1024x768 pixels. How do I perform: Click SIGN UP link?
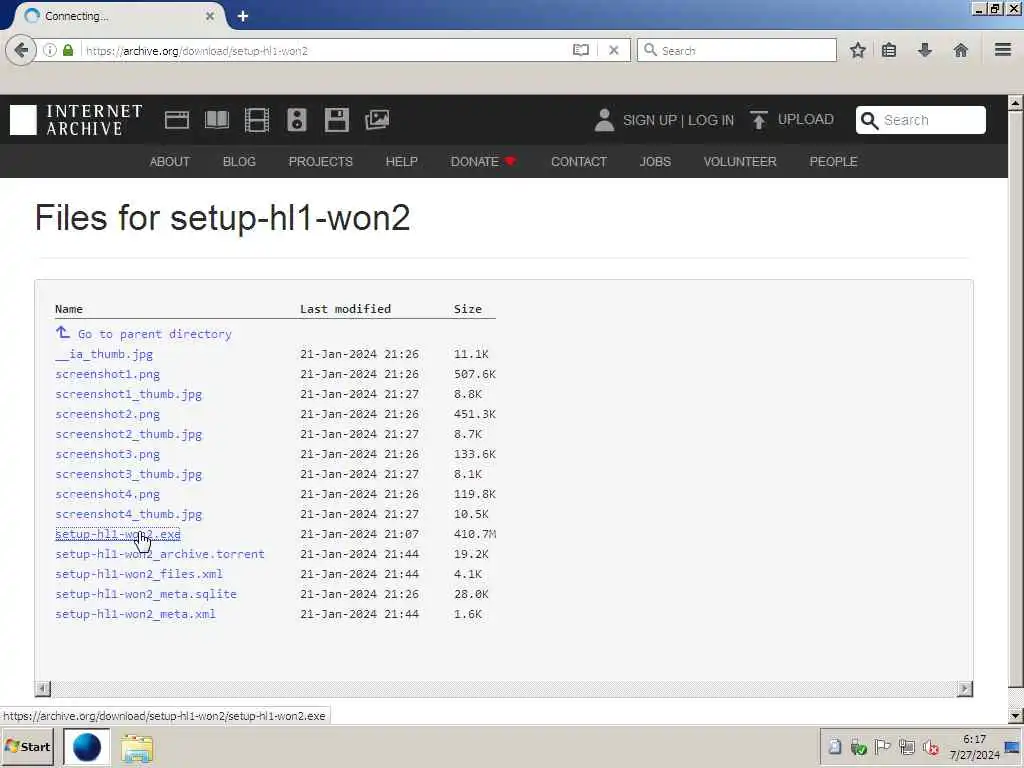click(650, 120)
